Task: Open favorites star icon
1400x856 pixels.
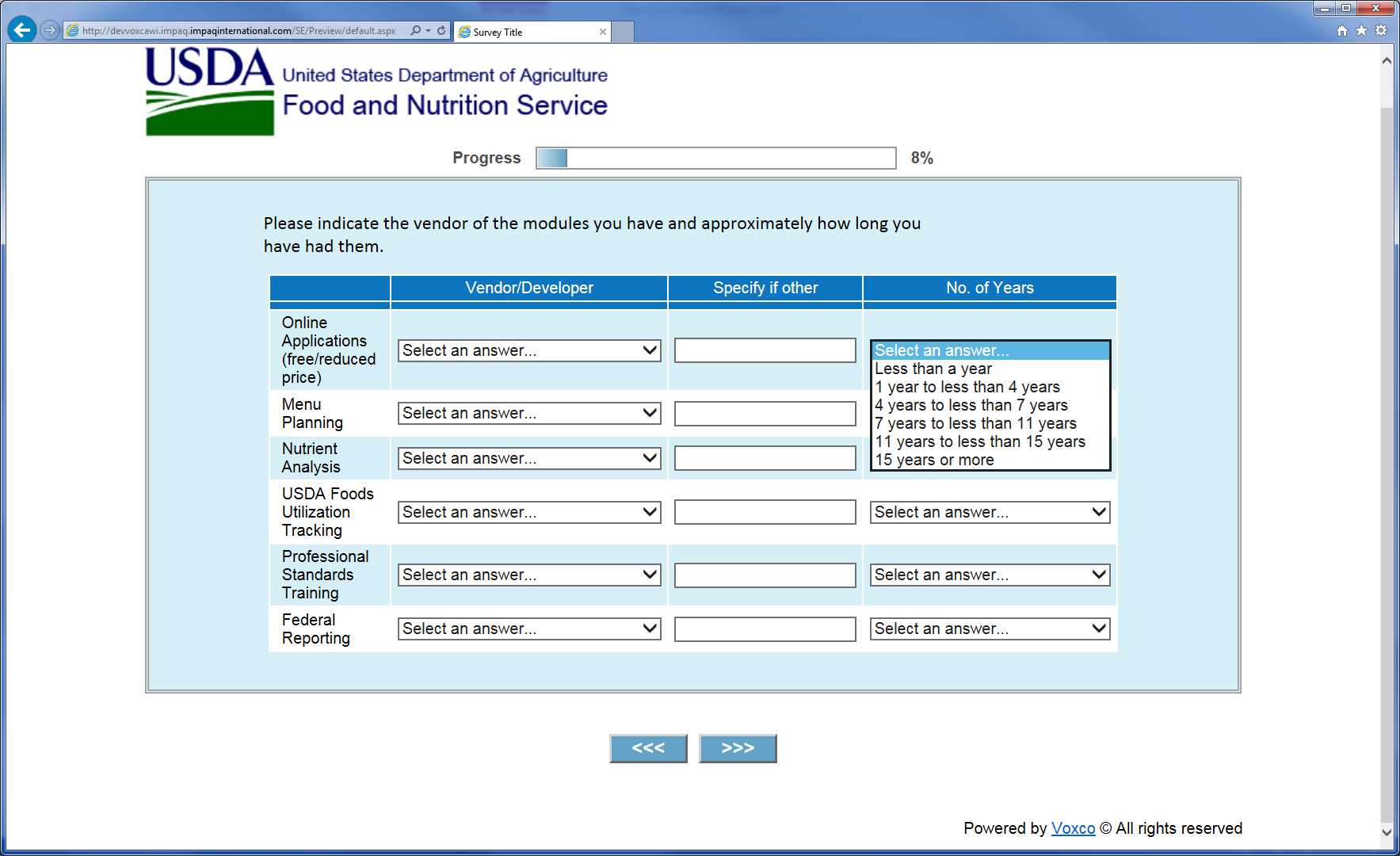Action: [1361, 31]
